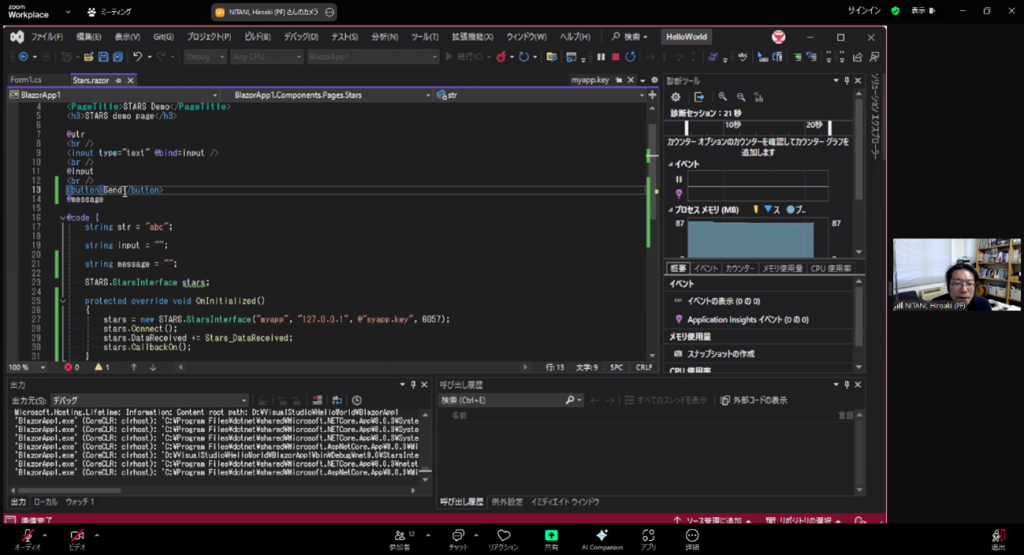The image size is (1024, 555).
Task: Click zoom in icon in diagnostics panel
Action: point(722,97)
